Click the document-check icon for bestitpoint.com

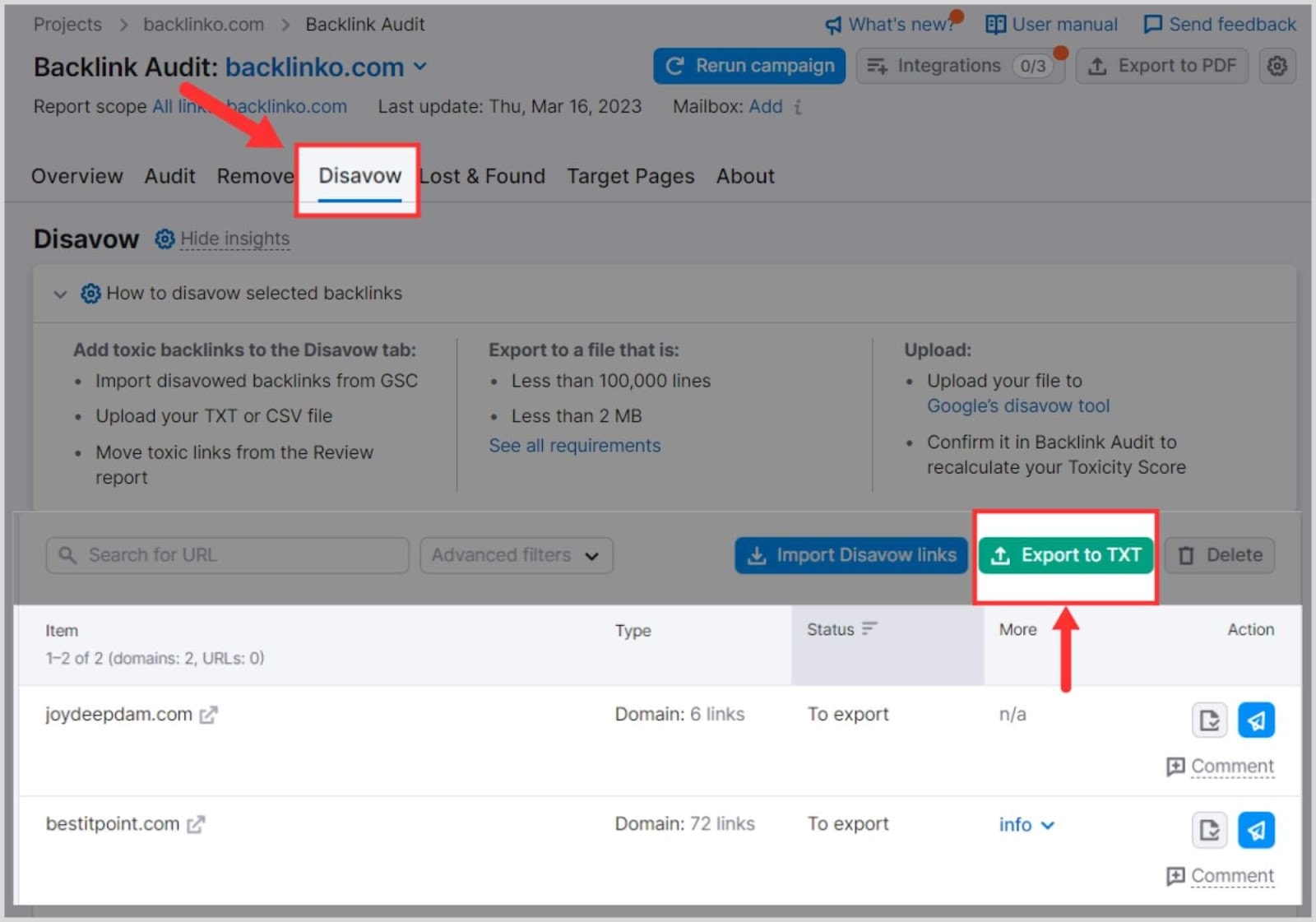coord(1208,830)
